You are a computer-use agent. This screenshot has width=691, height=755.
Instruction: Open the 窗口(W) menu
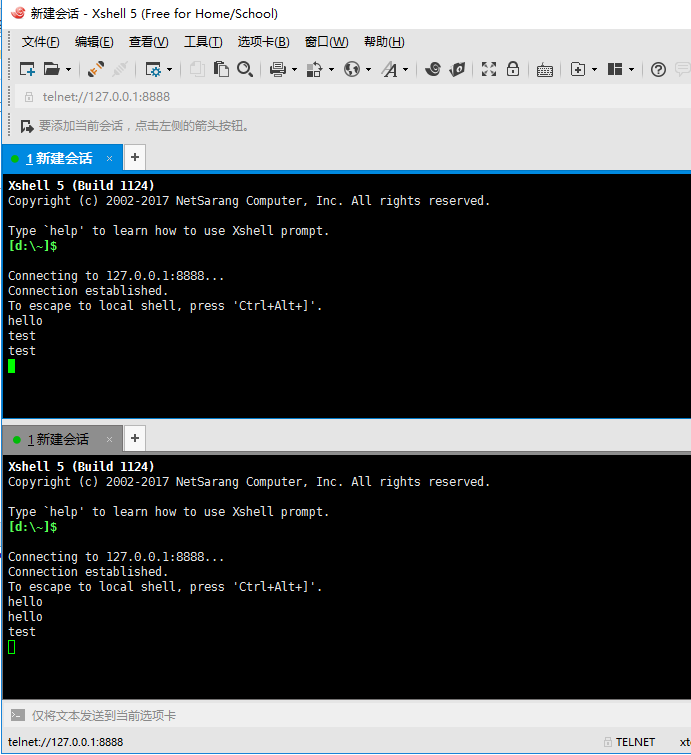pos(326,42)
